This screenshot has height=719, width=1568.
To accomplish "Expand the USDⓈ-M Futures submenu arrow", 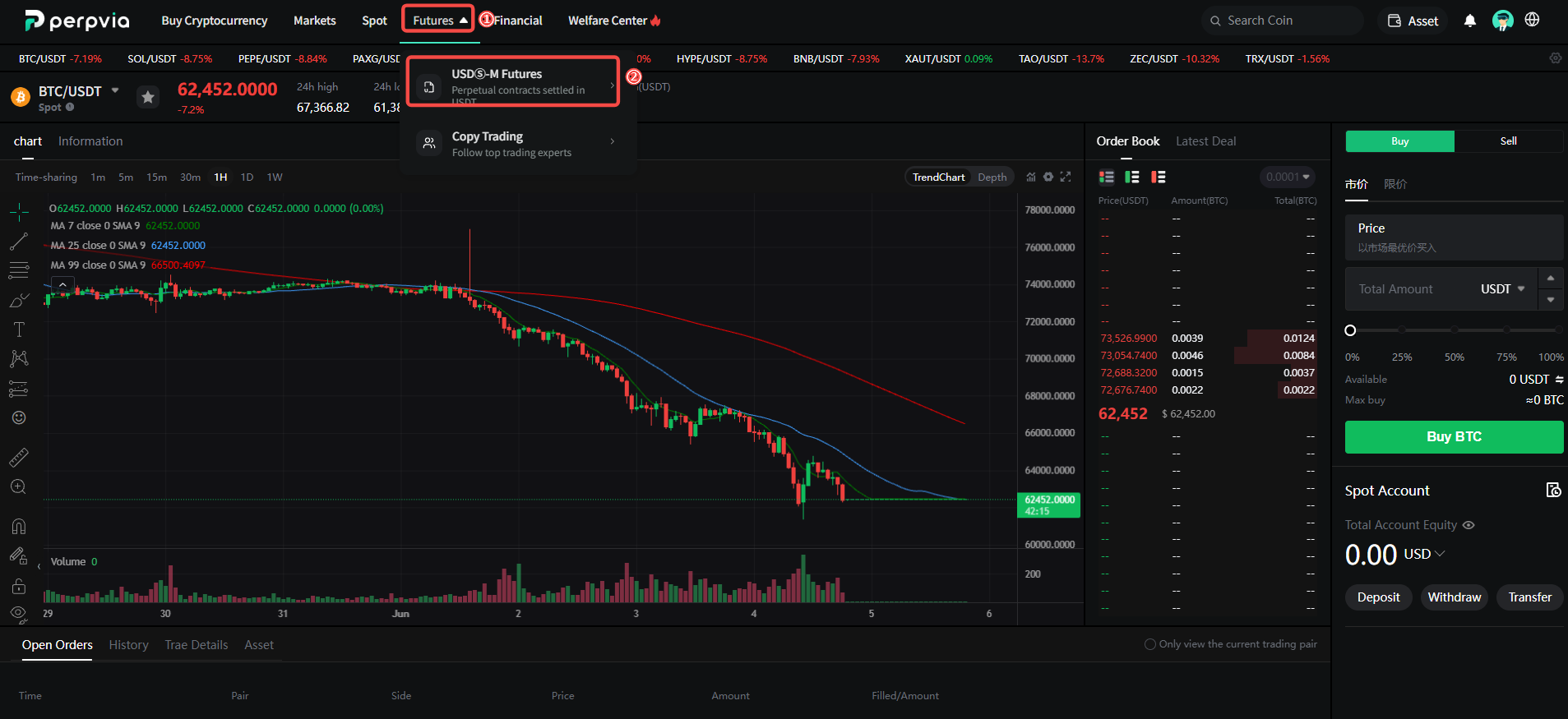I will pos(613,85).
